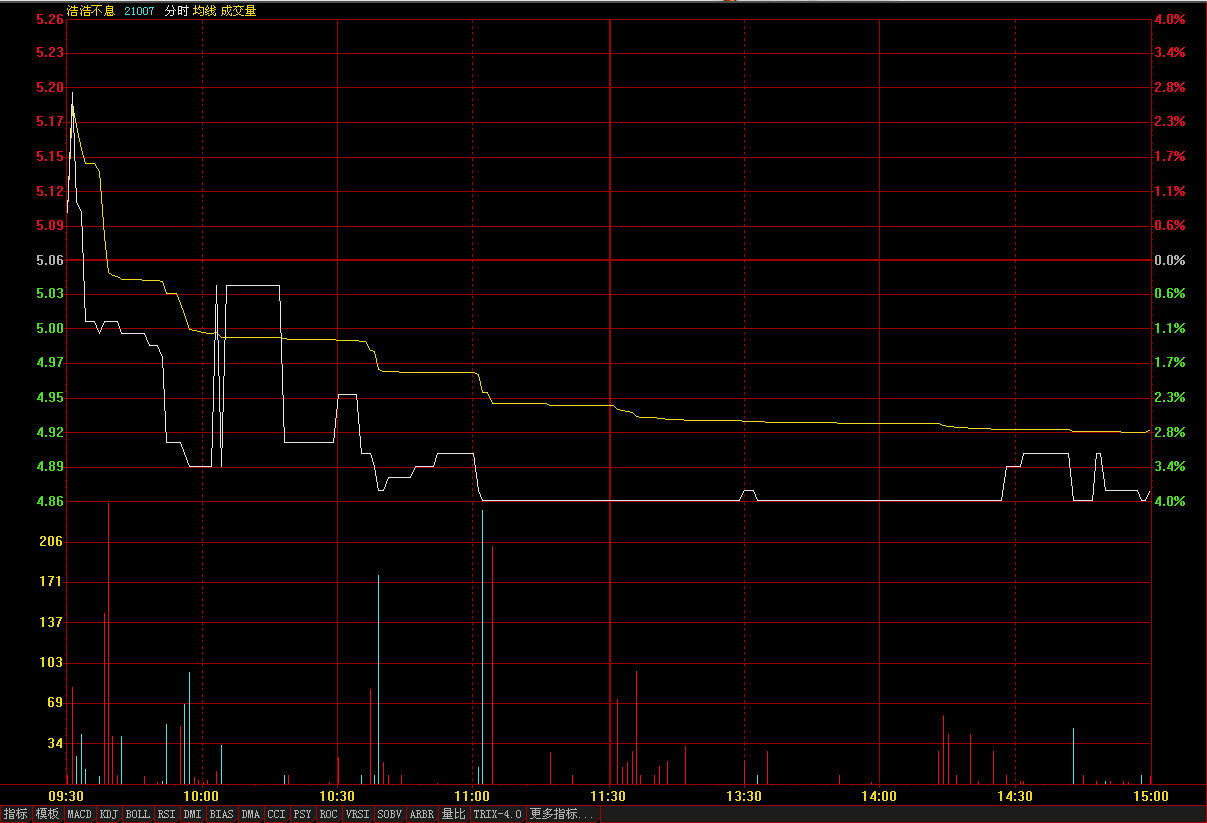Show the VRSI indicator

click(x=357, y=815)
